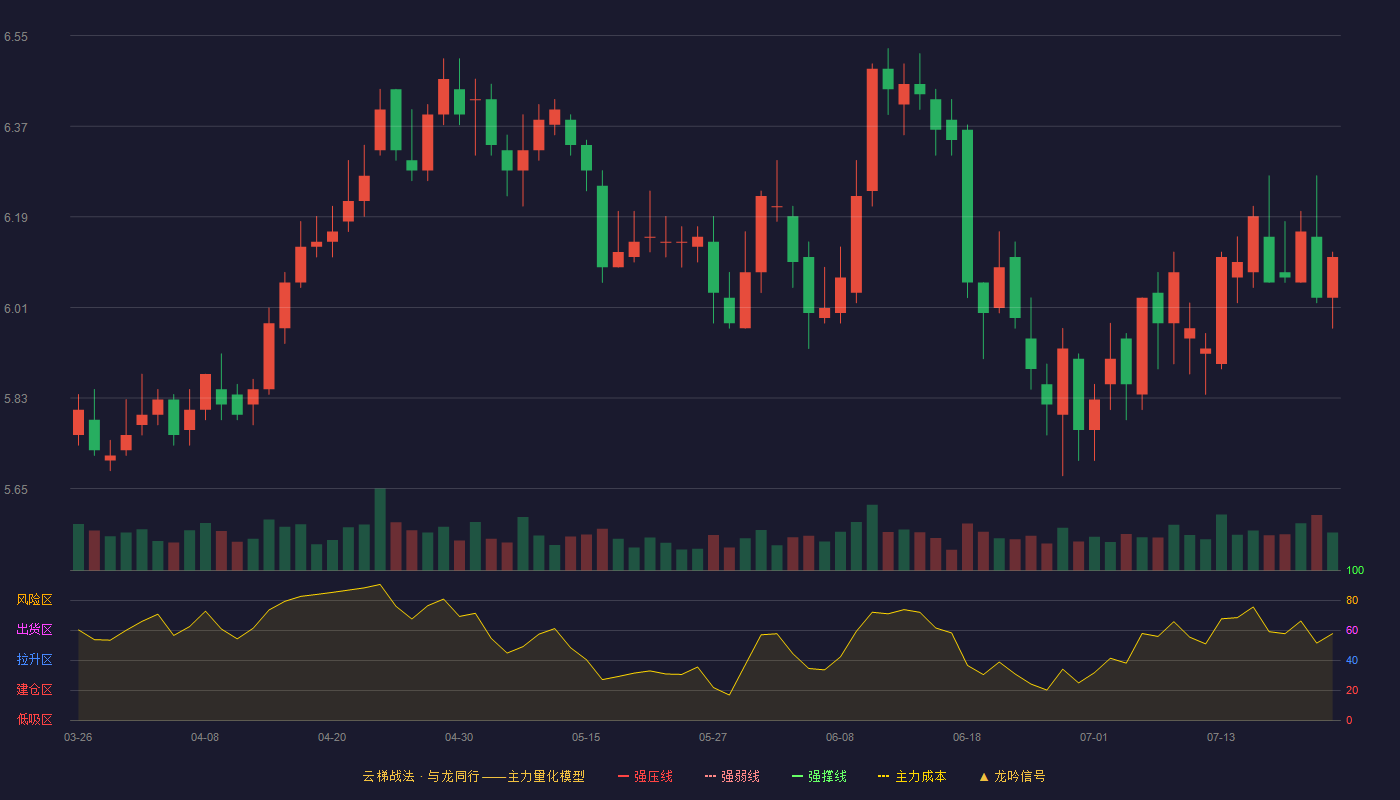Click the 06-08 date label

840,737
